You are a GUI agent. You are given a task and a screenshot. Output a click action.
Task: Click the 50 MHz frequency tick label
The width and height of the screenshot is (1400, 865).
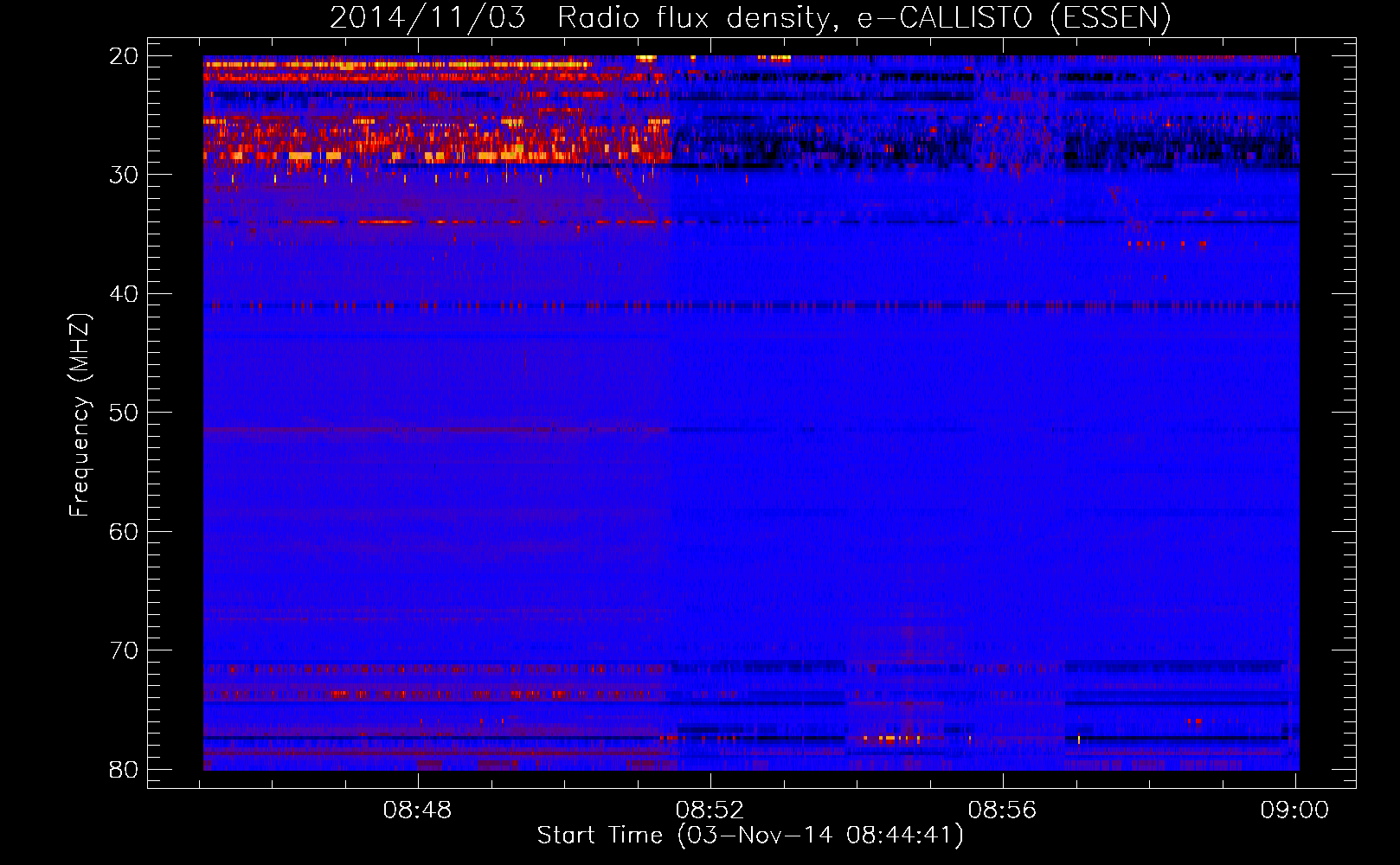tap(124, 413)
